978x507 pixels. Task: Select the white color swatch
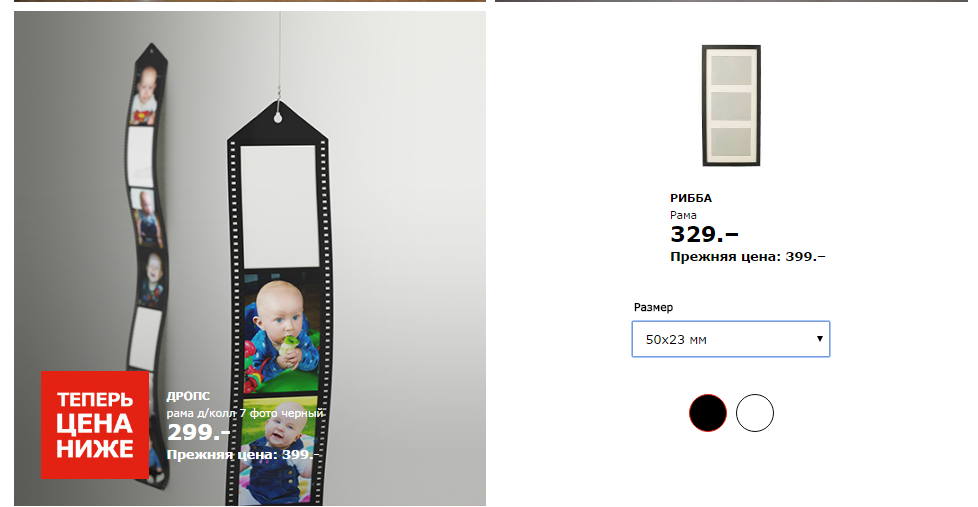[x=755, y=413]
